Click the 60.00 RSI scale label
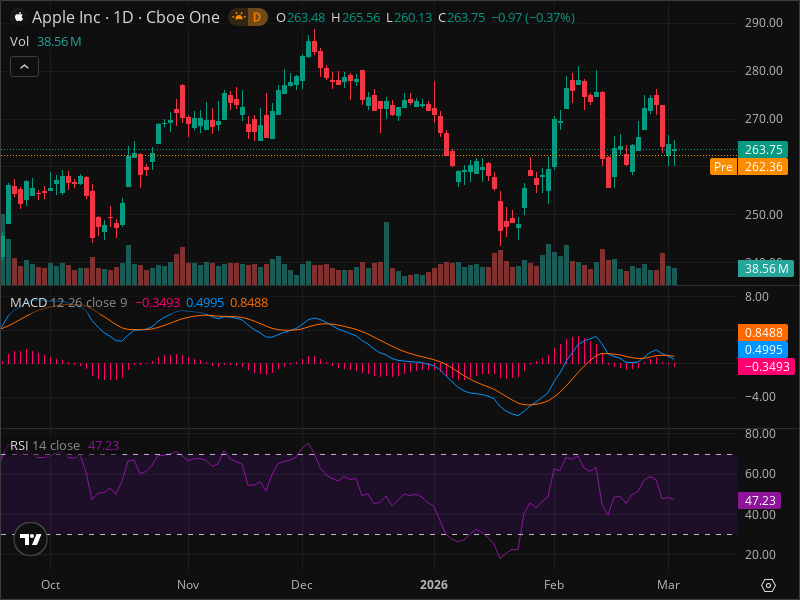 [x=760, y=474]
